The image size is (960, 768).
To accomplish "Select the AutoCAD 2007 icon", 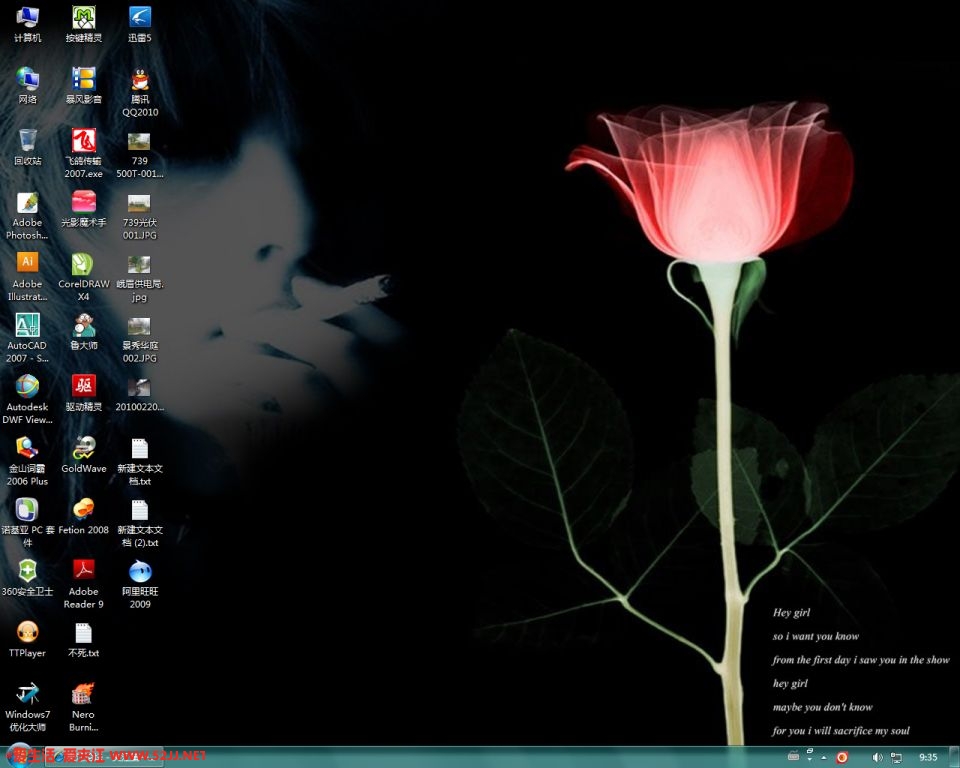I will [x=27, y=326].
